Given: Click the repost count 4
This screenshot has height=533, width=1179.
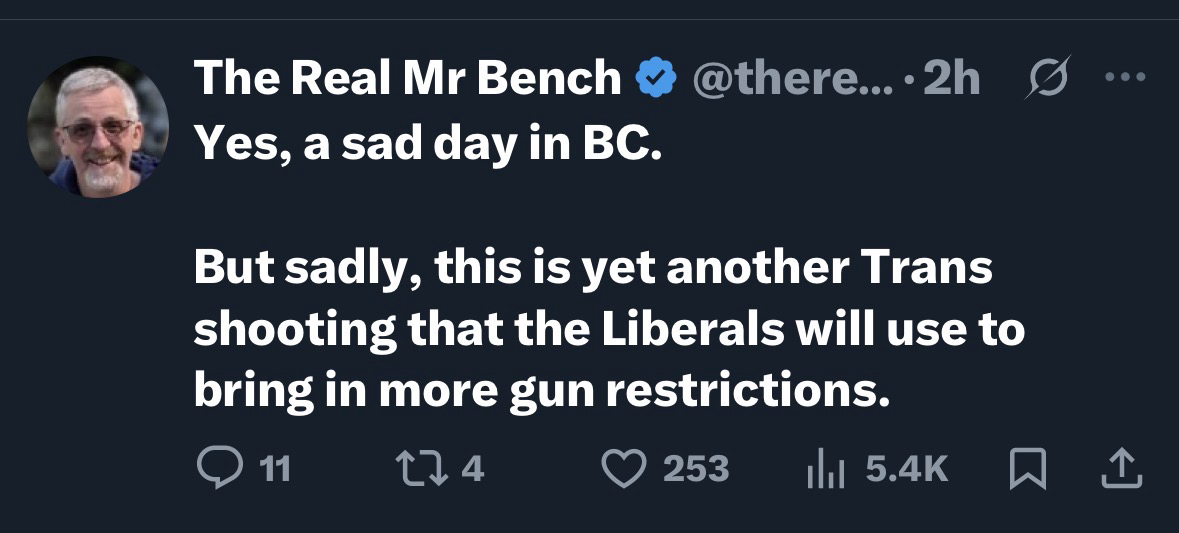Looking at the screenshot, I should tap(474, 468).
